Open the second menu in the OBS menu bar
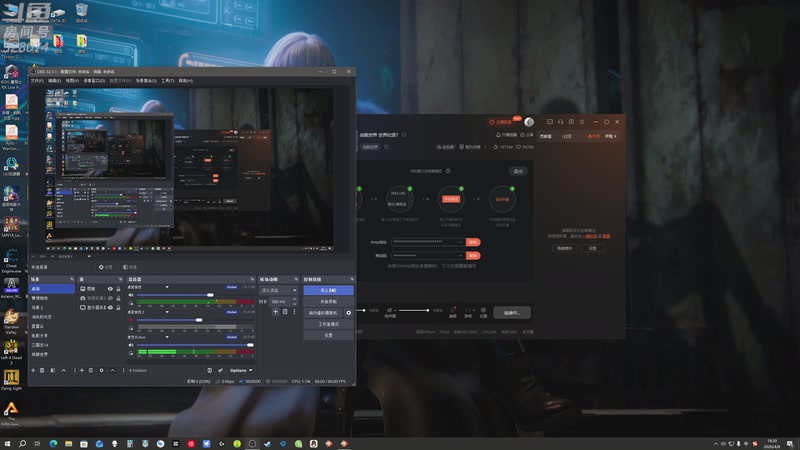The height and width of the screenshot is (450, 800). point(55,81)
